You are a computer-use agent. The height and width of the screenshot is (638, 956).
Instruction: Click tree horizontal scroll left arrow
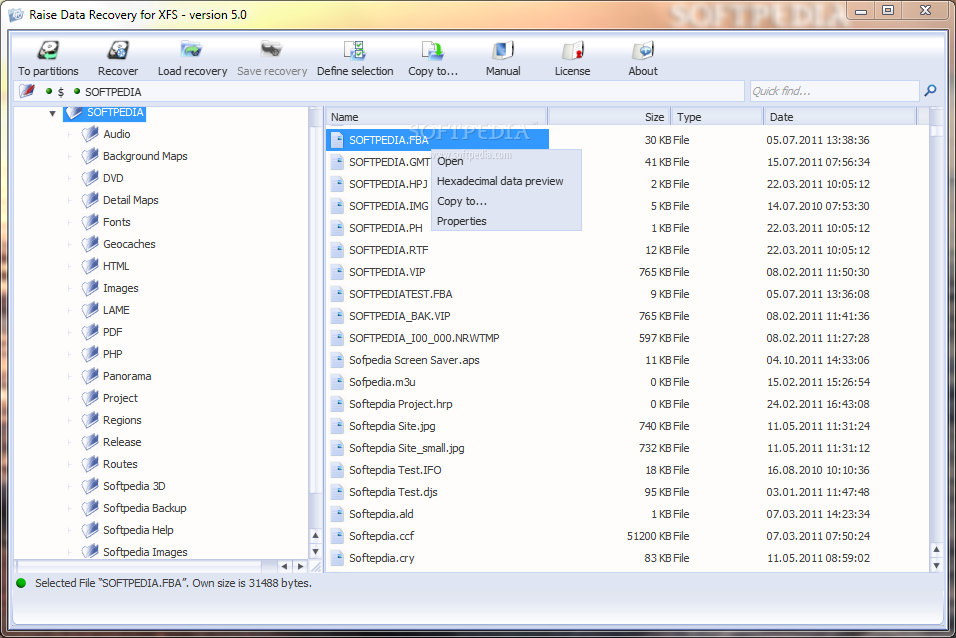pyautogui.click(x=284, y=566)
